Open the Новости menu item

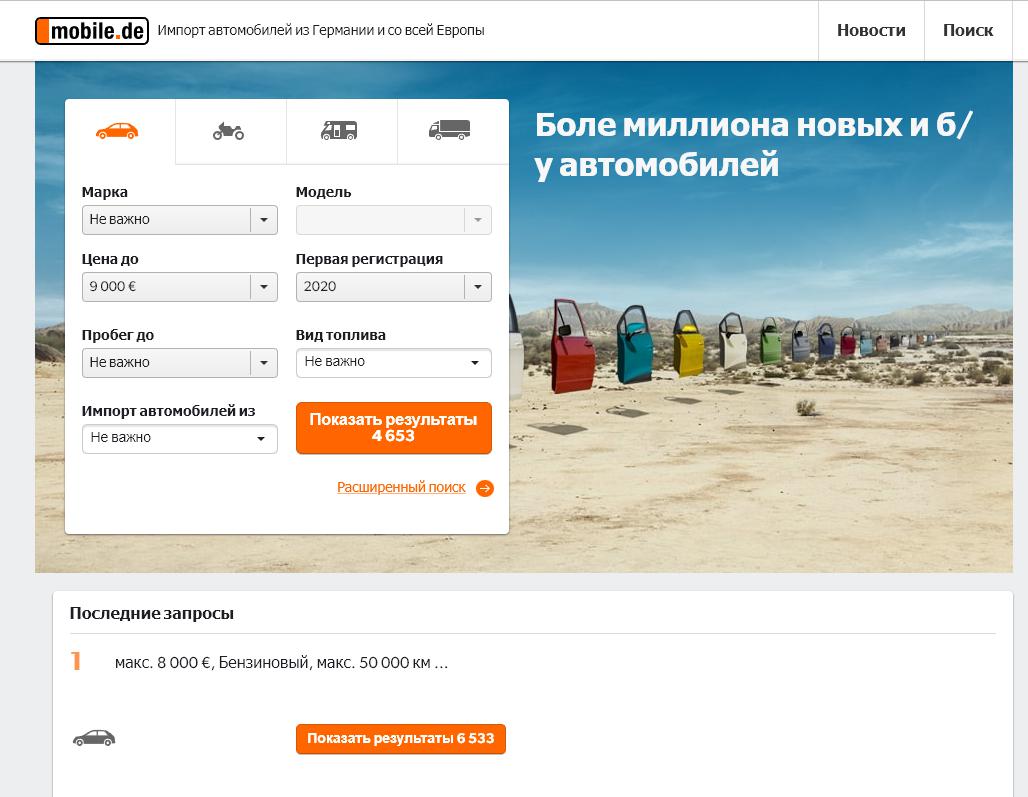click(x=871, y=31)
